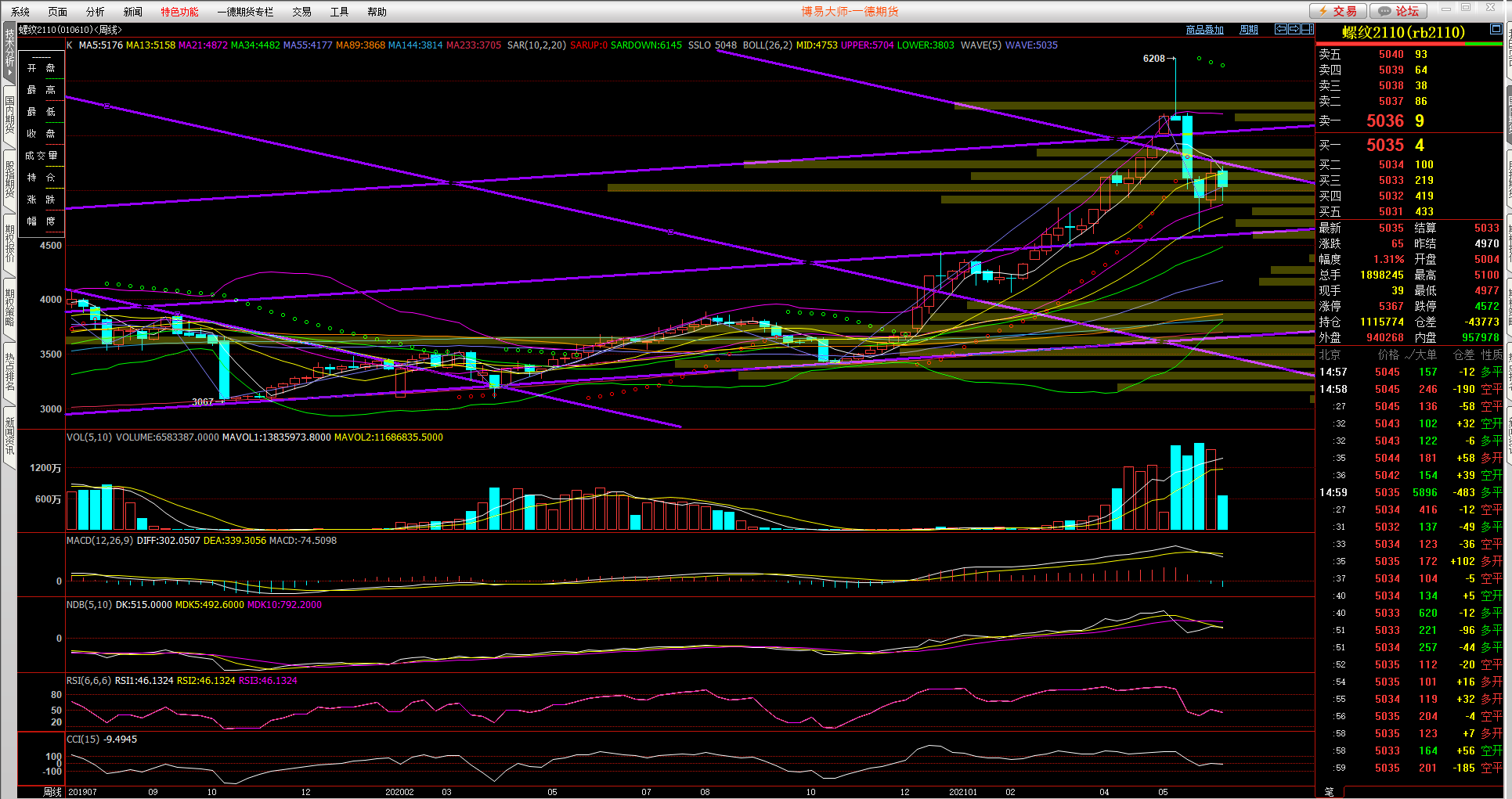Screen dimensions: 1512x799
Task: Open the 一德期货专栏 menu
Action: click(x=245, y=12)
